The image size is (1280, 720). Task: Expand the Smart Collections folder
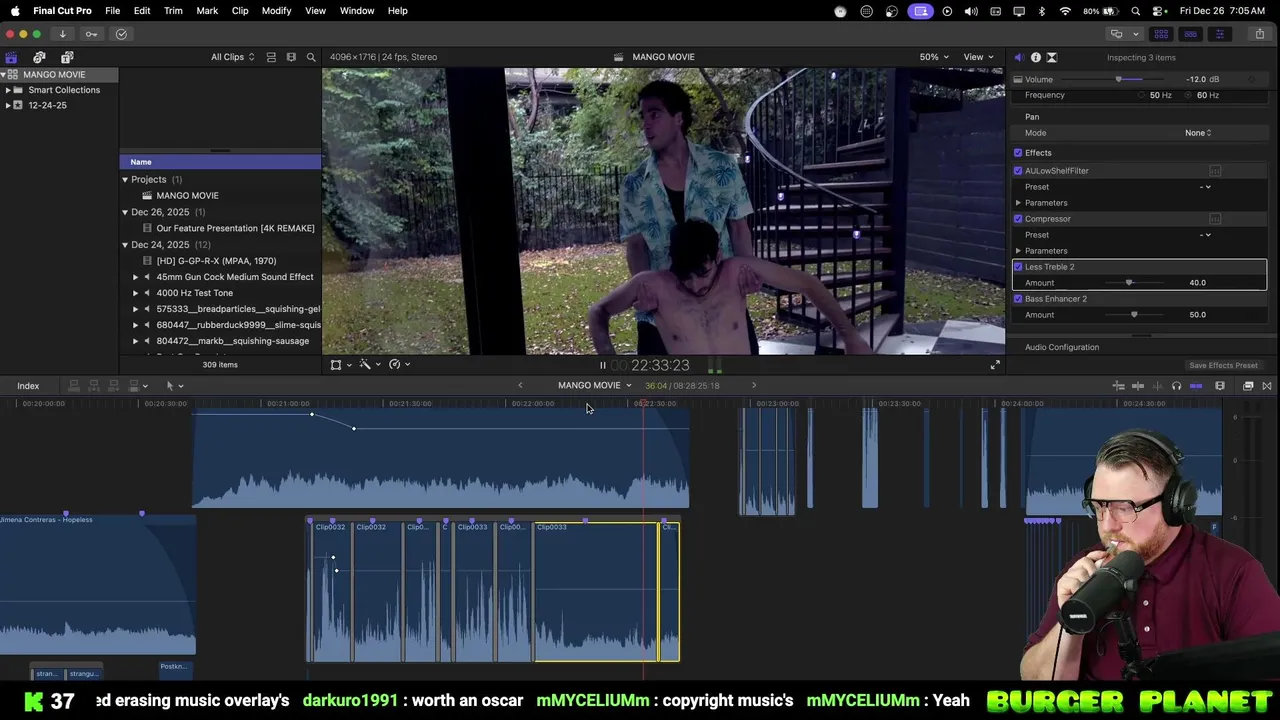8,90
